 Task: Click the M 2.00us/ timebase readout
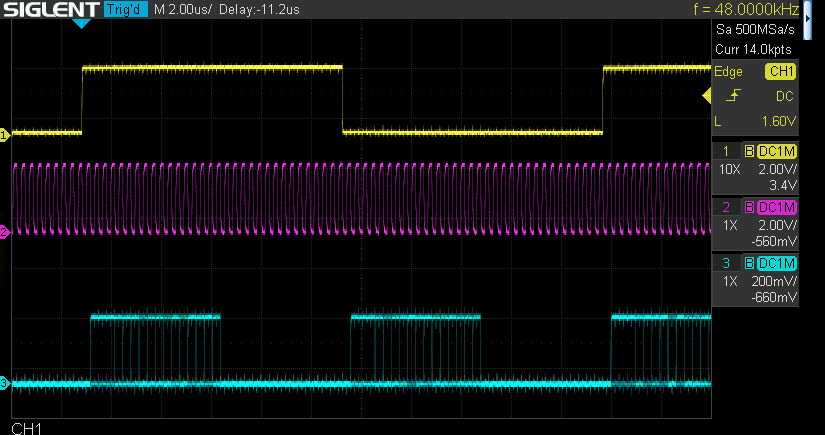click(183, 10)
